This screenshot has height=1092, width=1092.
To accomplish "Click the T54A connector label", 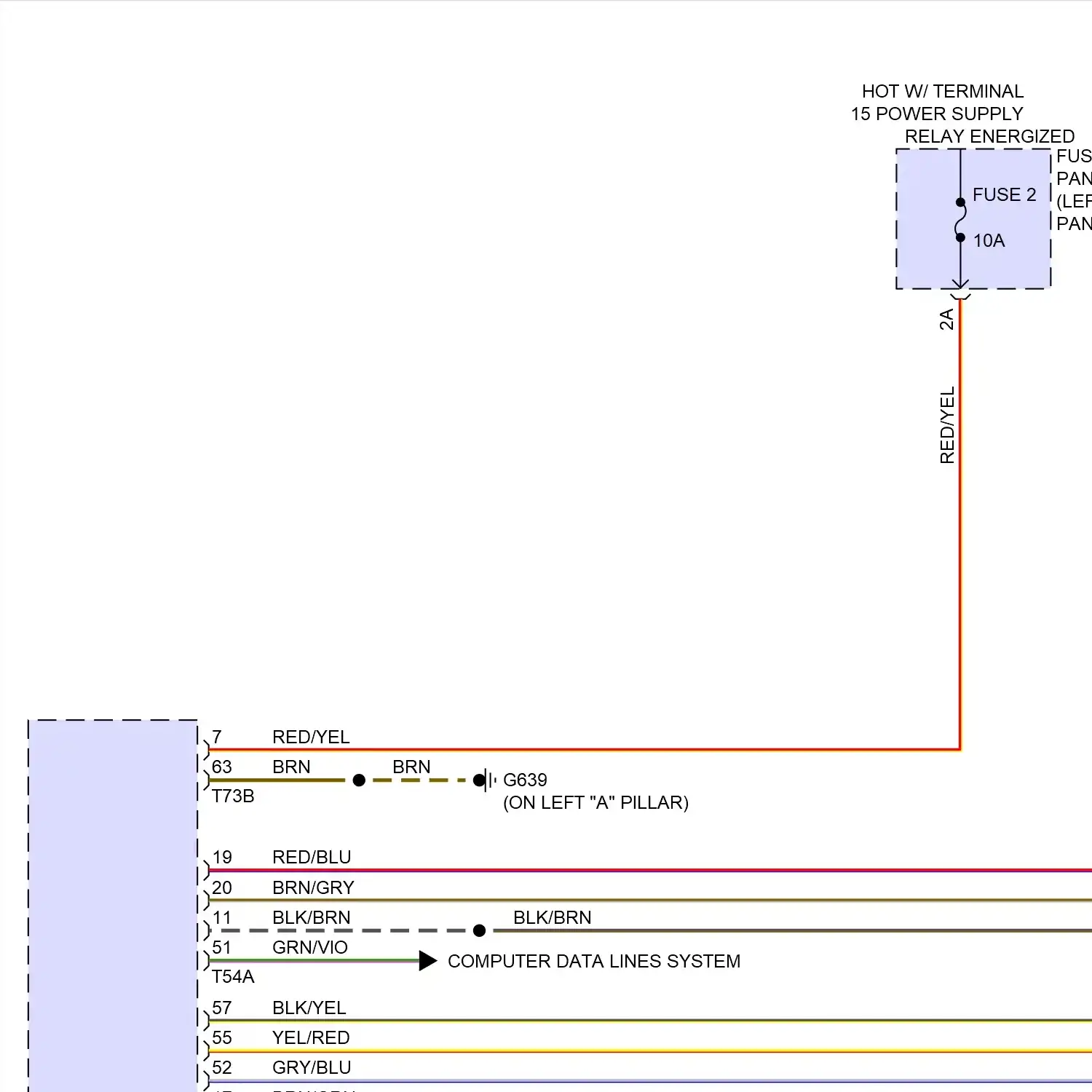I will coord(233,977).
